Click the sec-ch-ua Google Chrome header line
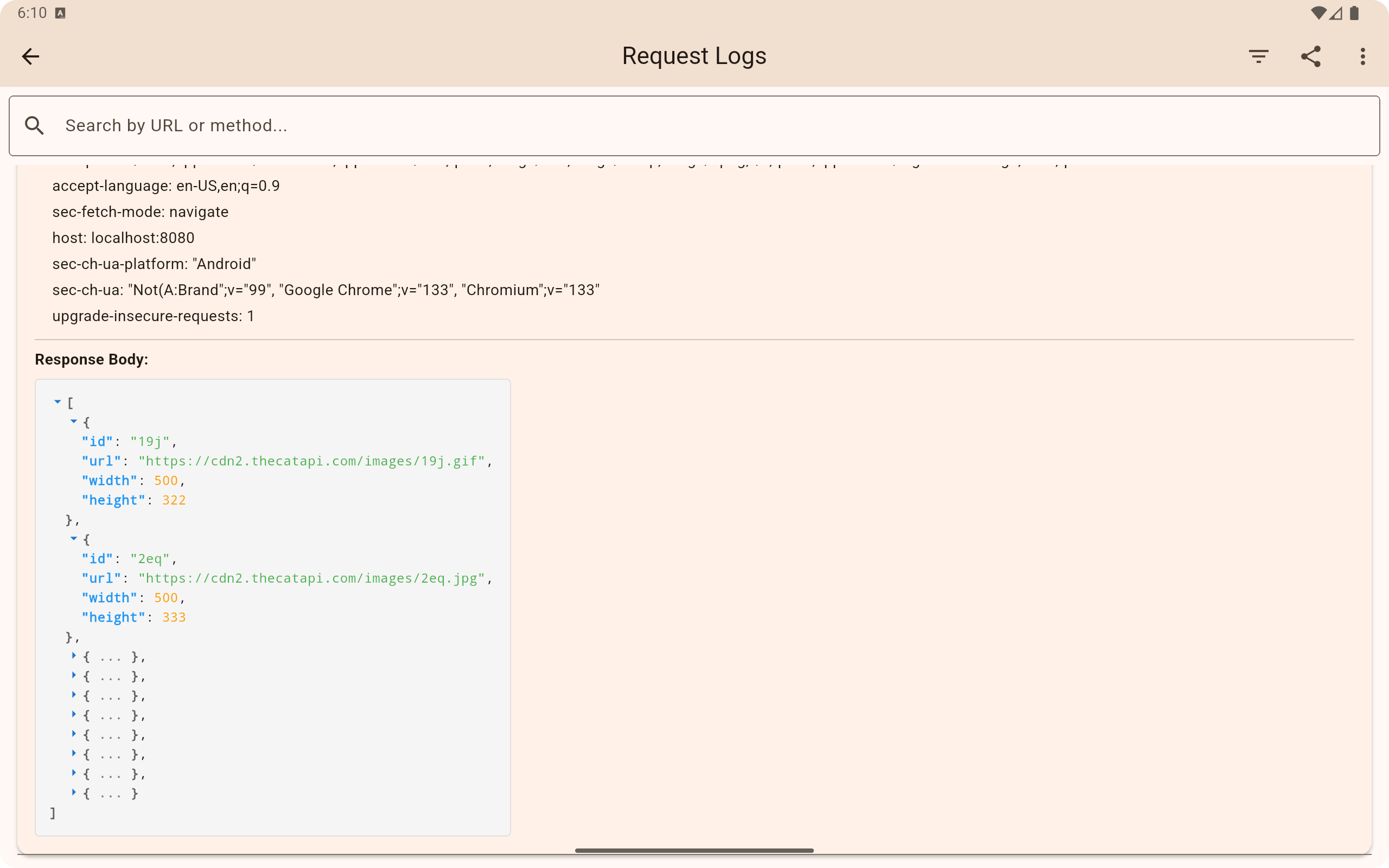 click(326, 290)
